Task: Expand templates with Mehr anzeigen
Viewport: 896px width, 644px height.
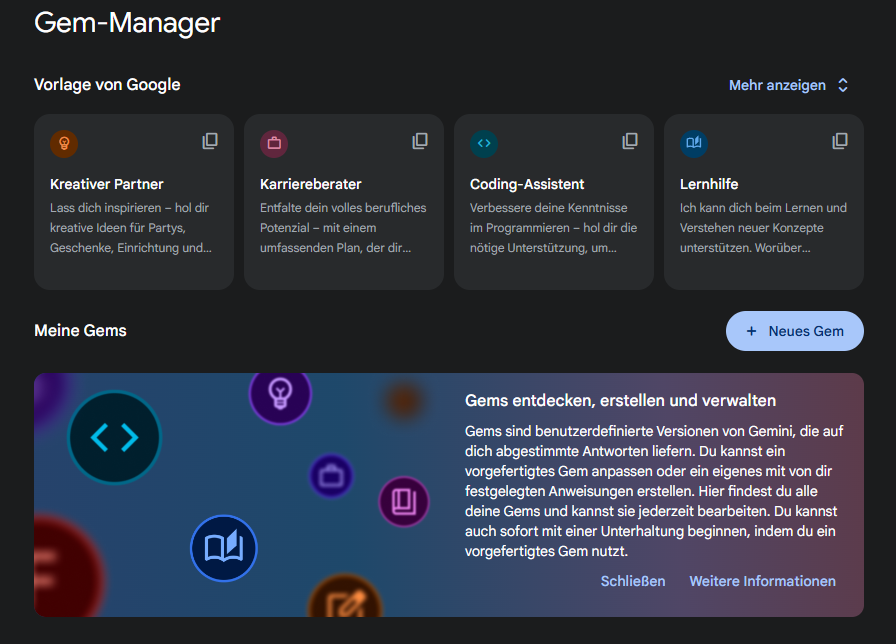Action: pyautogui.click(x=789, y=85)
